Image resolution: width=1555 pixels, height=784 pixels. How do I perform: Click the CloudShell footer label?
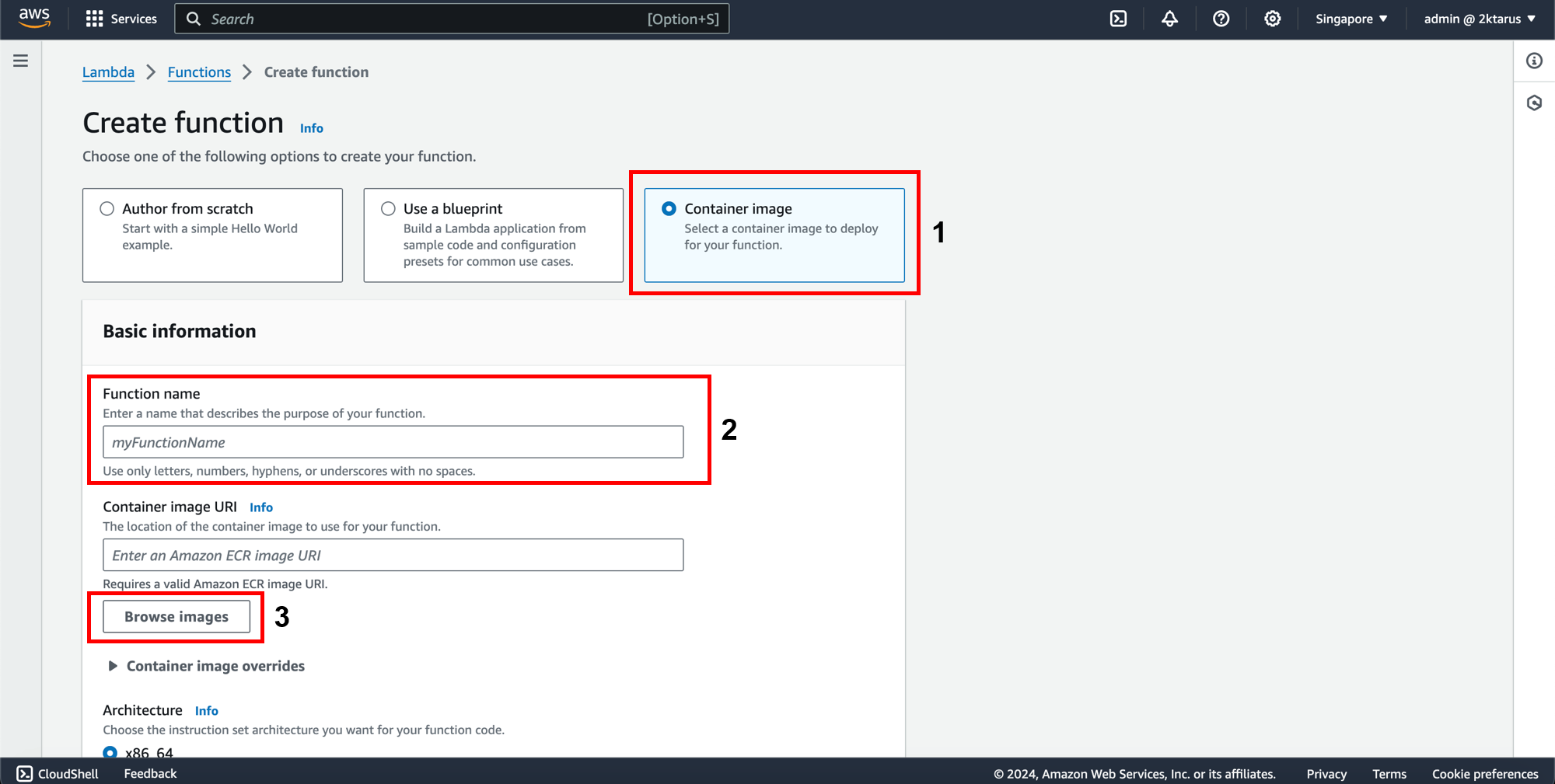tap(68, 774)
